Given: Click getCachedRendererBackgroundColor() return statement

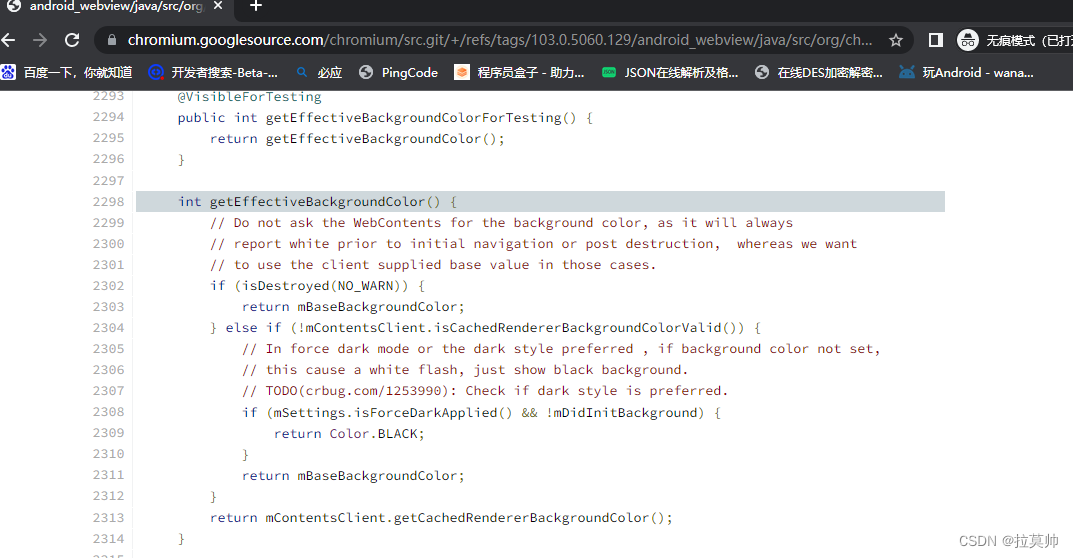Looking at the screenshot, I should pyautogui.click(x=441, y=518).
